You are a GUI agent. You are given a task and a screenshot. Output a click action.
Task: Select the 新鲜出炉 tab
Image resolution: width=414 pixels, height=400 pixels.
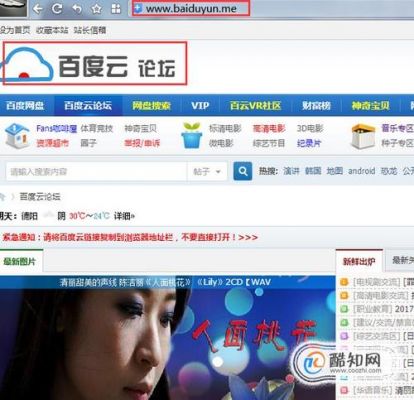(359, 261)
